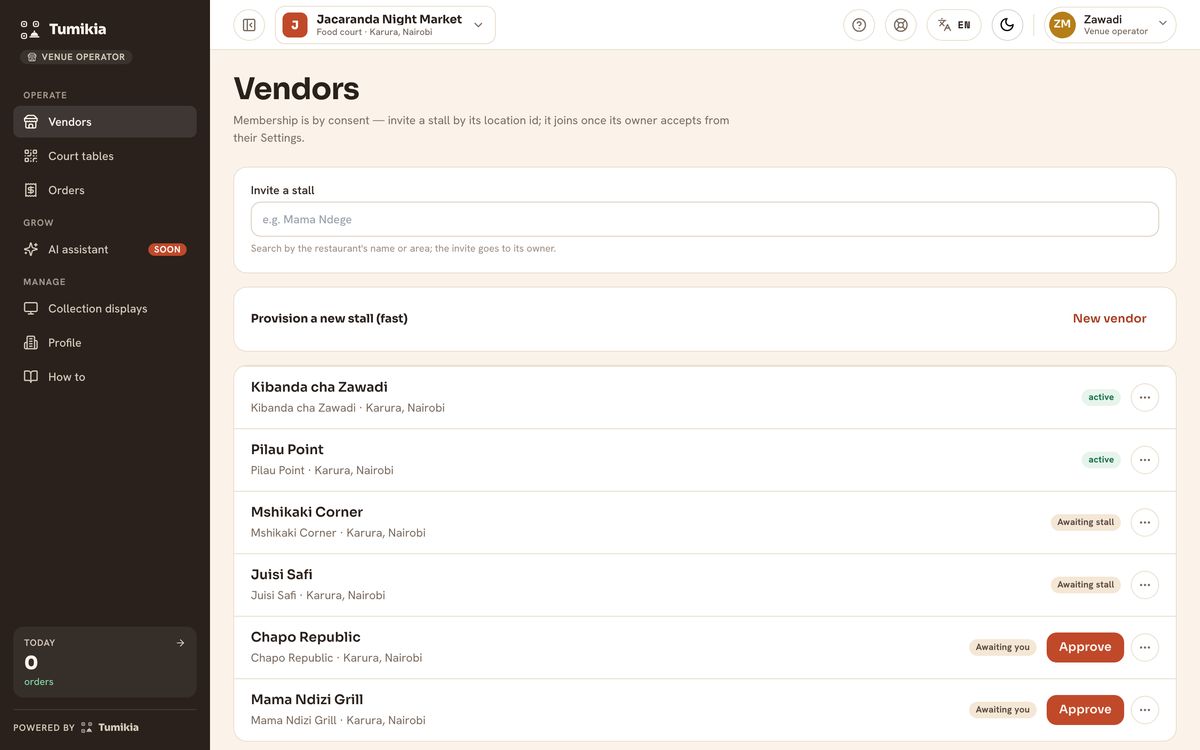1200x750 pixels.
Task: Click the Court tables QR icon
Action: 31,156
